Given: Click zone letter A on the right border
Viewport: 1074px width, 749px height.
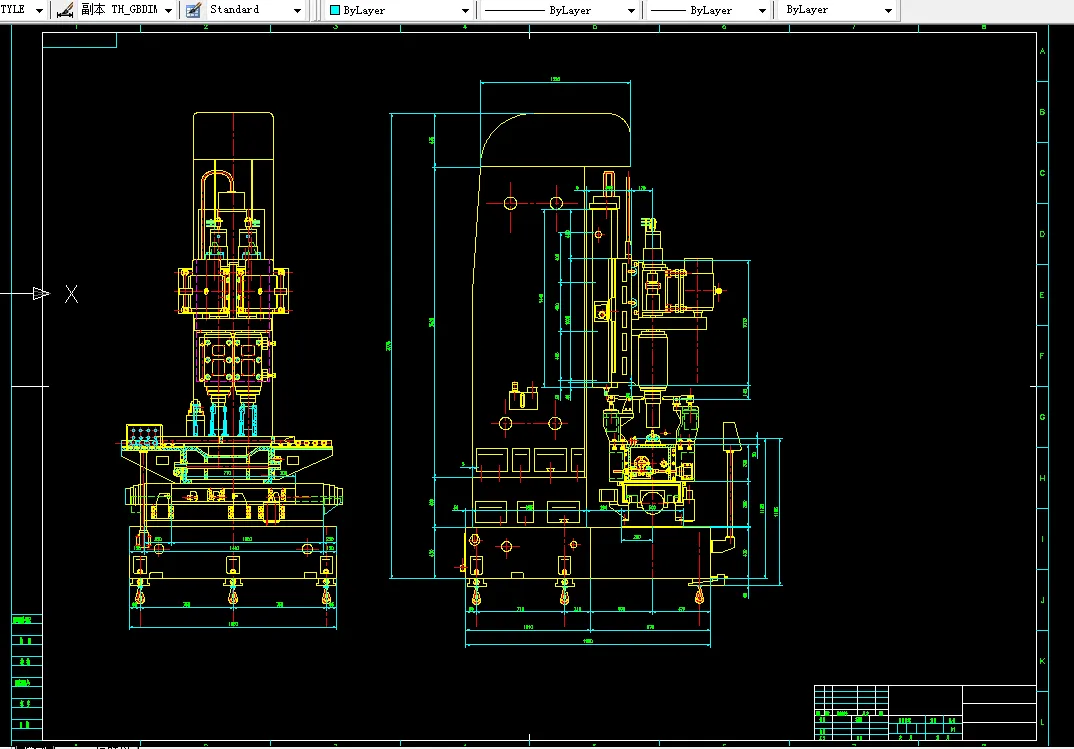Looking at the screenshot, I should point(1043,52).
